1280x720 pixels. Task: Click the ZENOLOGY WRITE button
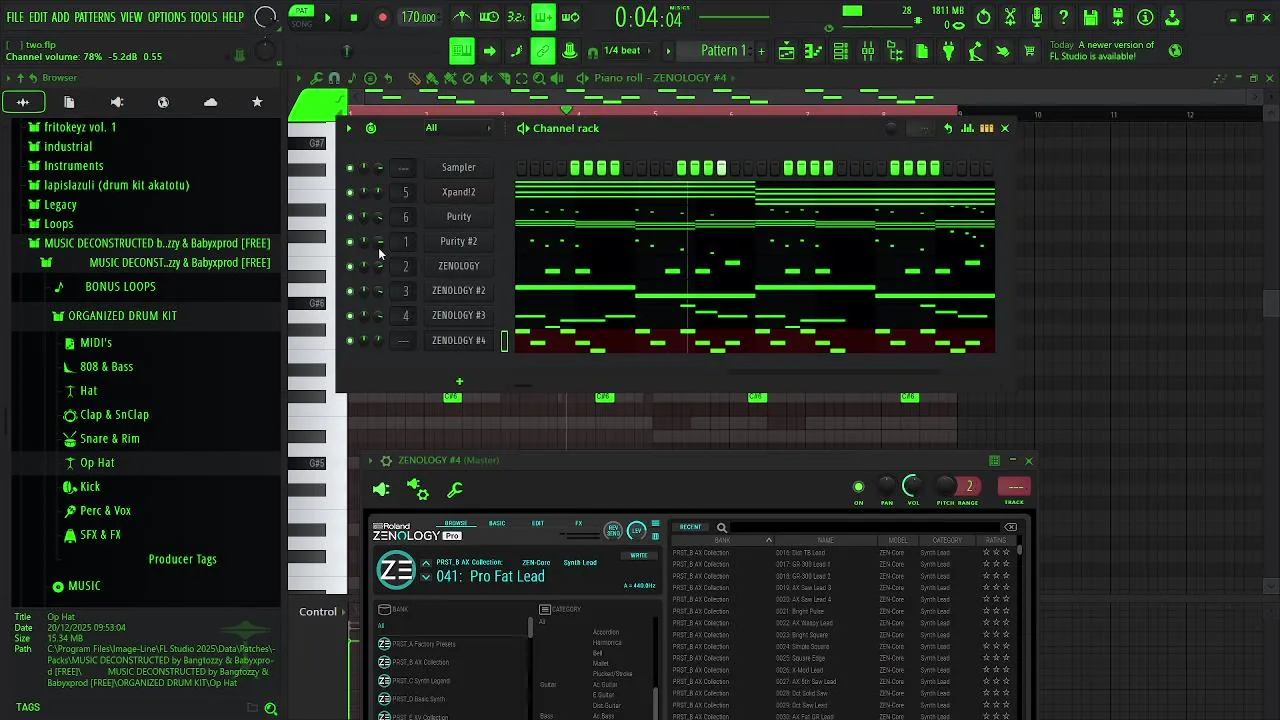pos(638,555)
